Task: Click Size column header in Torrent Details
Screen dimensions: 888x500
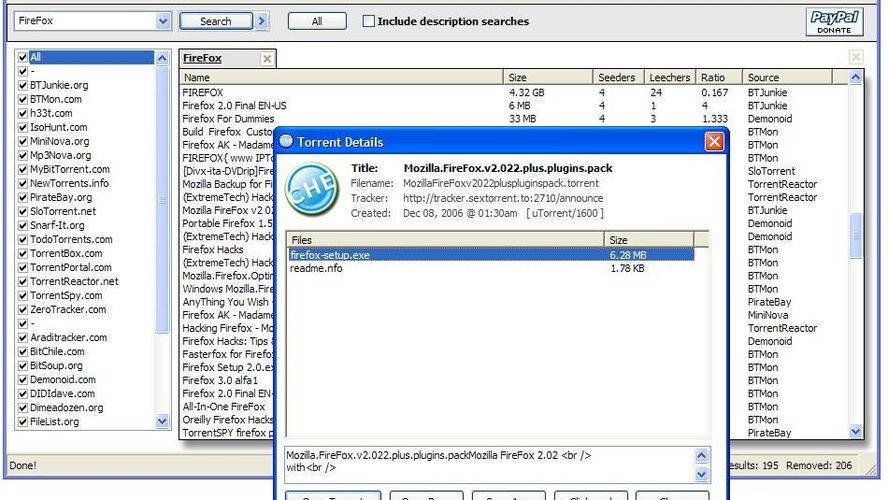Action: [649, 240]
